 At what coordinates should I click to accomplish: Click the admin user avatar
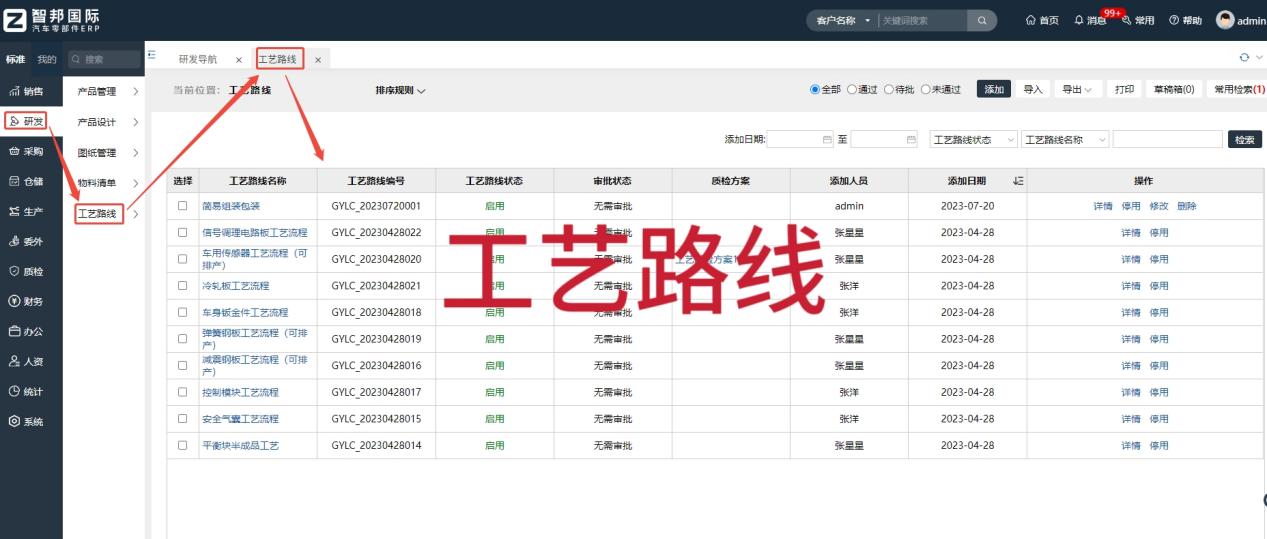1225,20
